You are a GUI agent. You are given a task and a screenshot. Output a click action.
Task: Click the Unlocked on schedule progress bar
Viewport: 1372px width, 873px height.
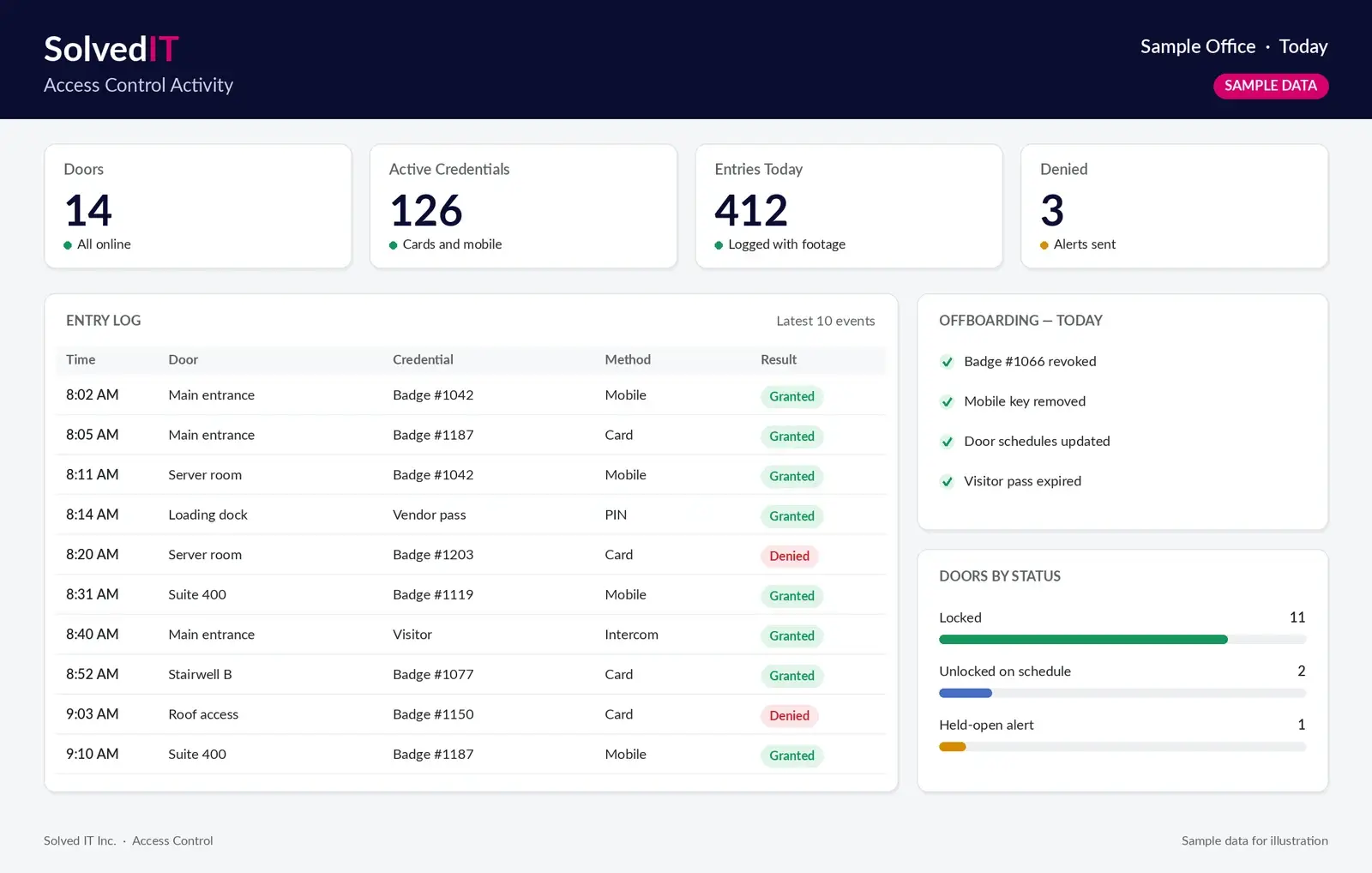[x=1122, y=693]
